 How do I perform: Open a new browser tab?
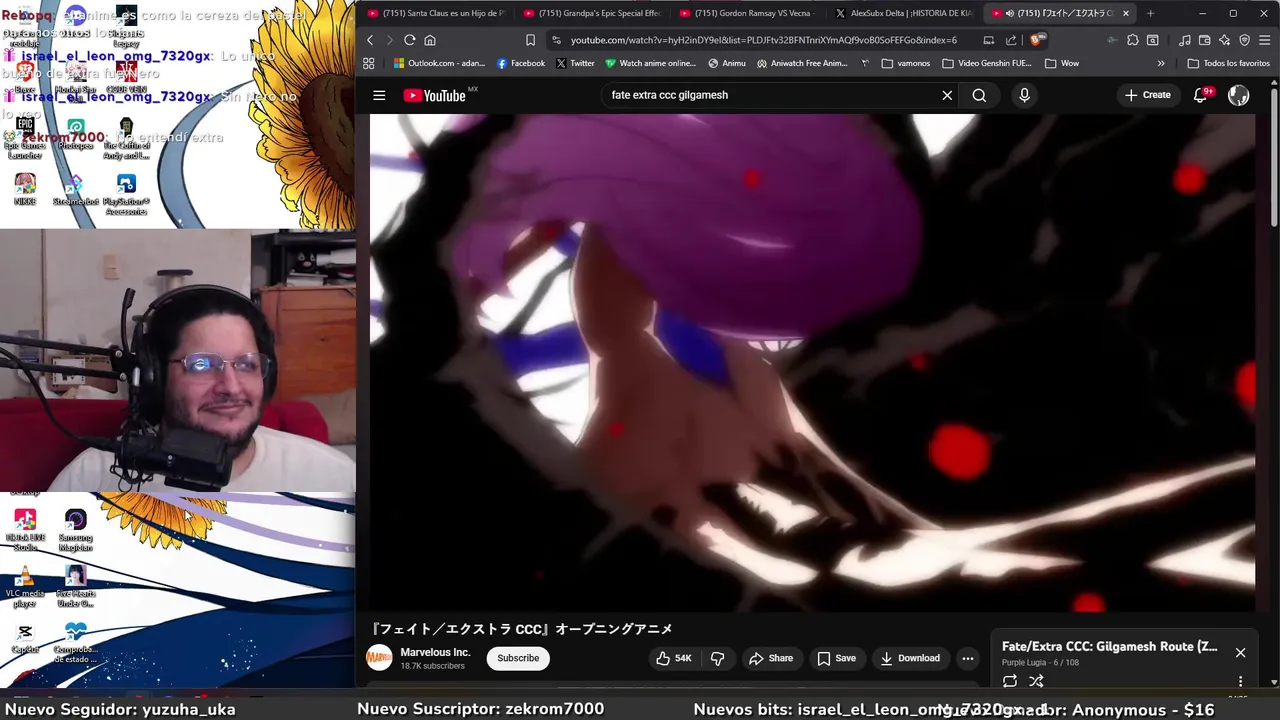pos(1150,13)
